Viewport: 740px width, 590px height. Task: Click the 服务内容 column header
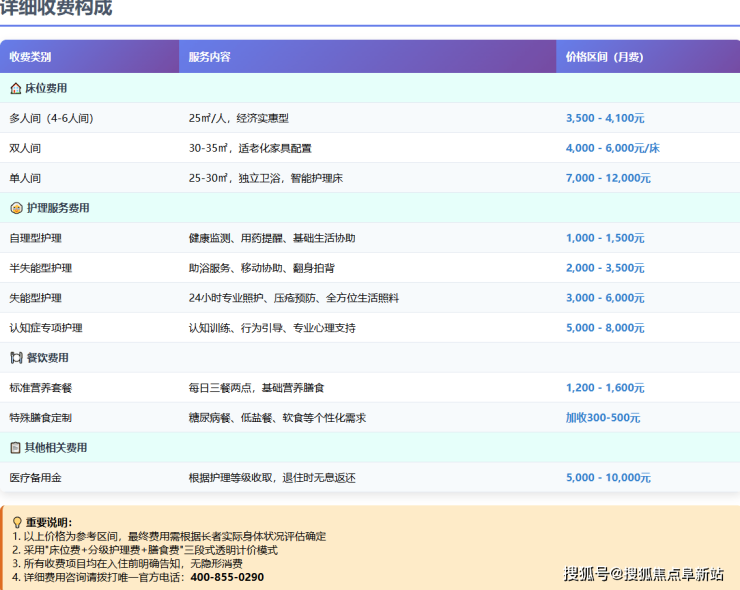209,57
